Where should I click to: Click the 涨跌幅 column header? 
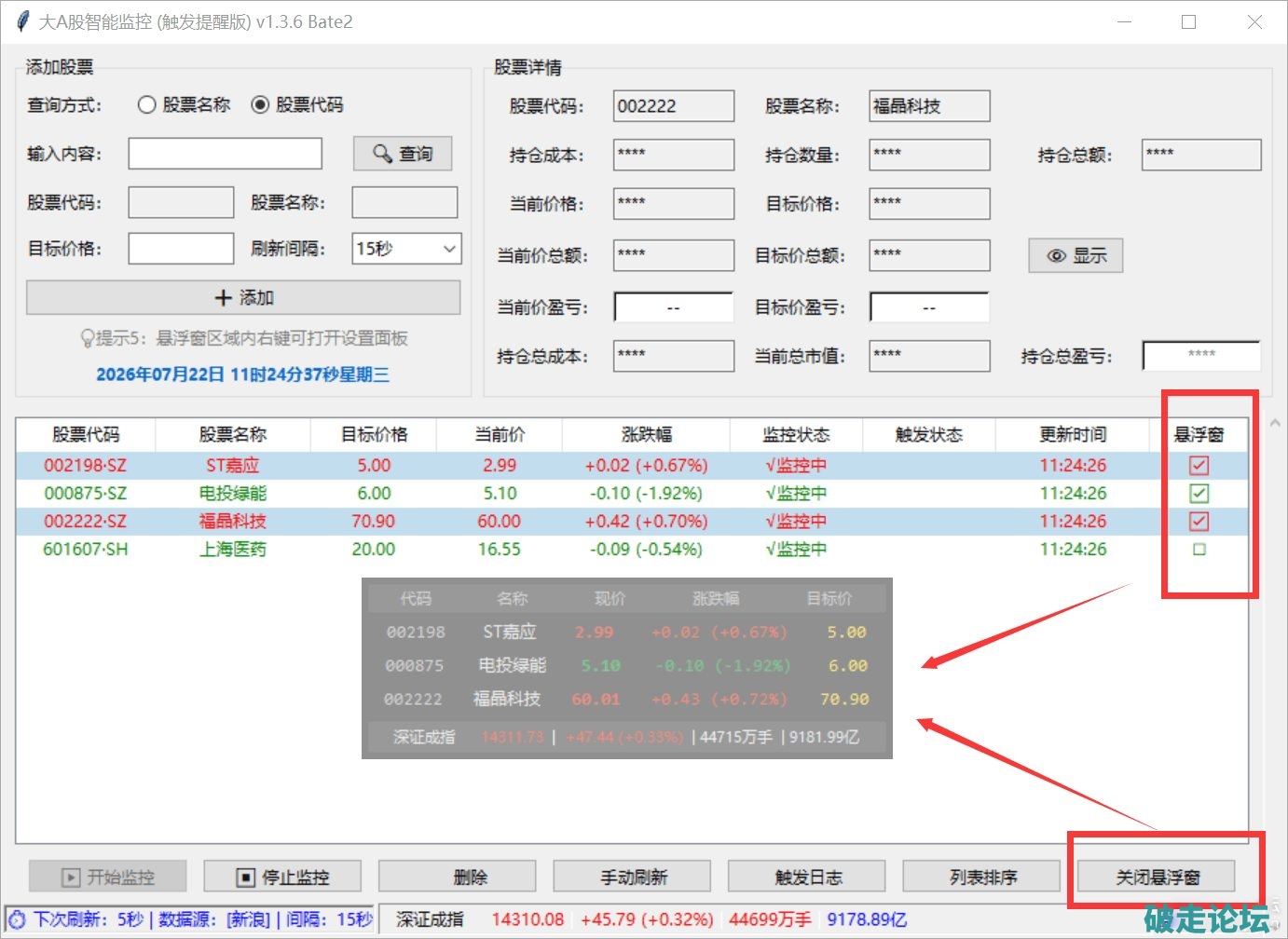[646, 435]
